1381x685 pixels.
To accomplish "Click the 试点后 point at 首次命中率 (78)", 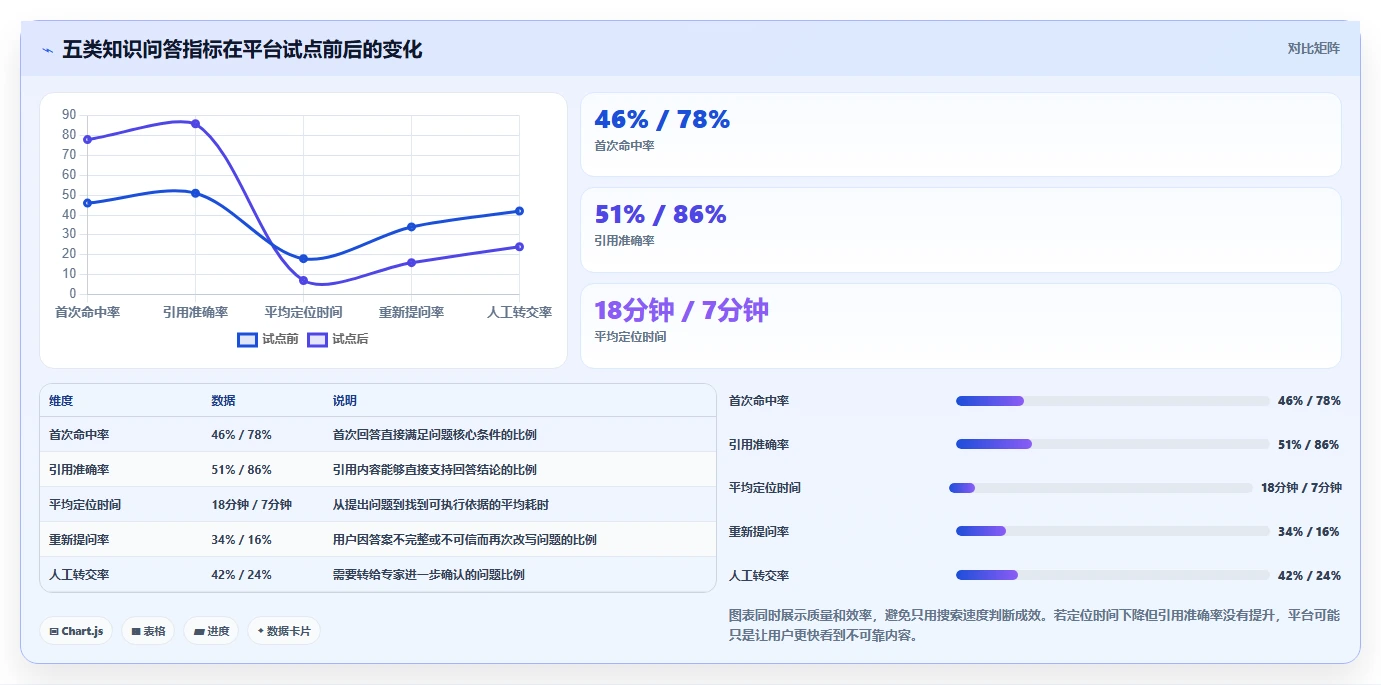I will click(87, 140).
